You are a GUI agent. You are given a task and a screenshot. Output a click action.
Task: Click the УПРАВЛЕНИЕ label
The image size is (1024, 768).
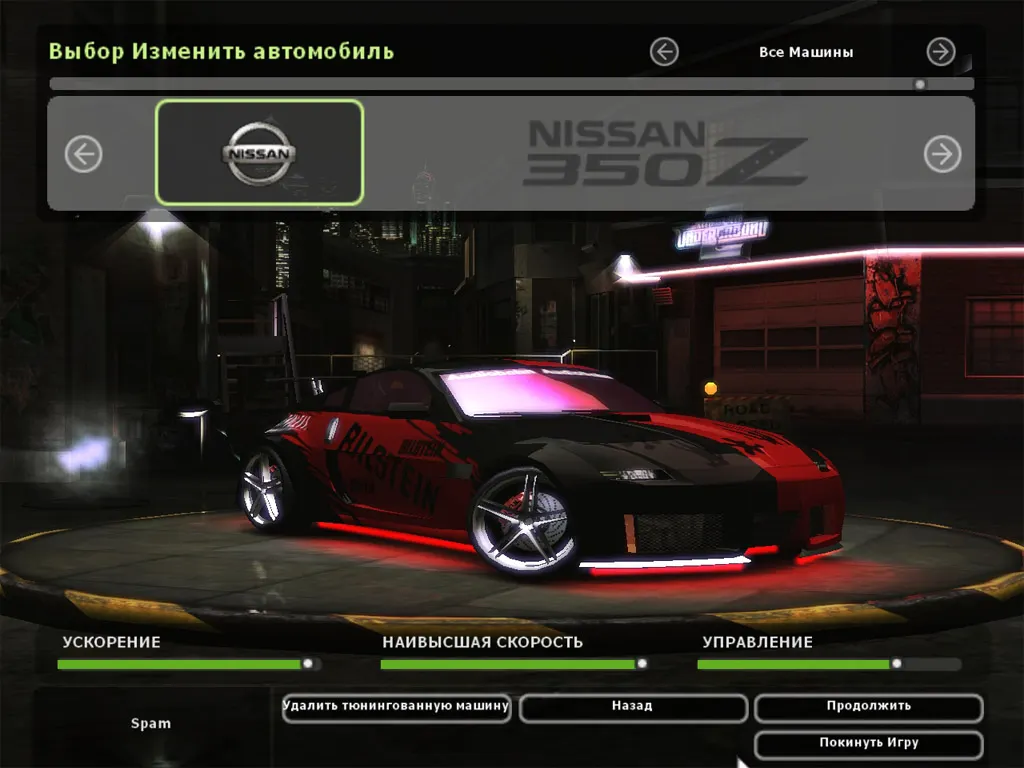(x=758, y=642)
